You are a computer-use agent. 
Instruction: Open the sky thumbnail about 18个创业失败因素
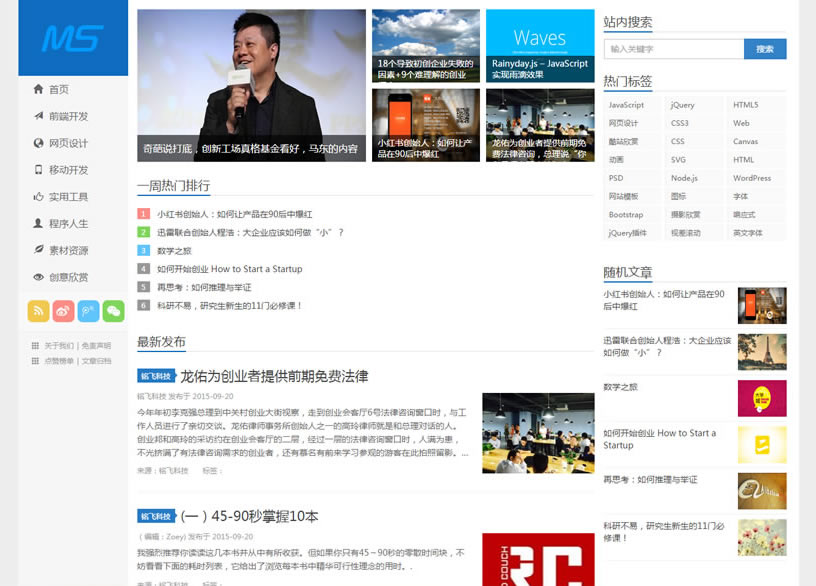pyautogui.click(x=426, y=46)
